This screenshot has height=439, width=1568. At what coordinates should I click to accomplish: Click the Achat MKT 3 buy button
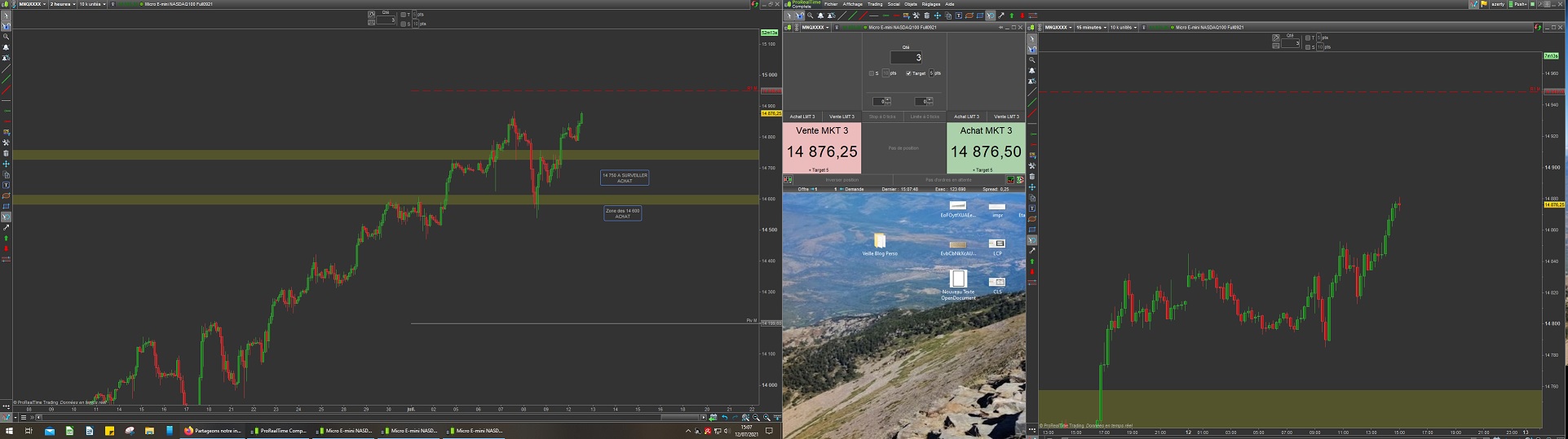(986, 148)
